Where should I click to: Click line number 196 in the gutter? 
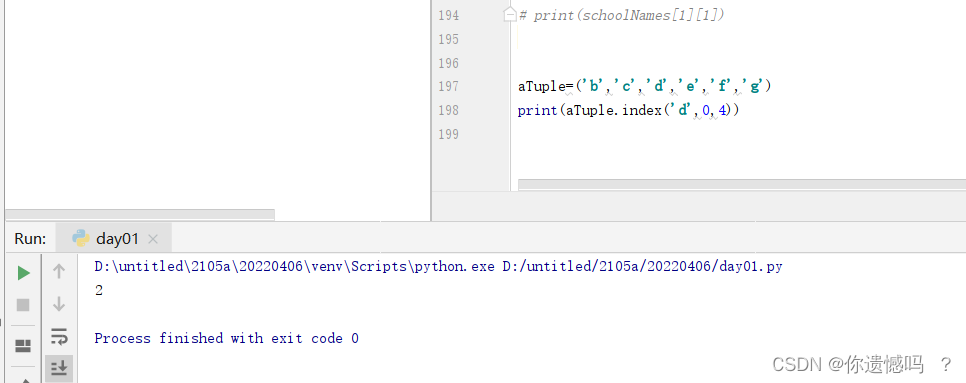click(x=448, y=63)
